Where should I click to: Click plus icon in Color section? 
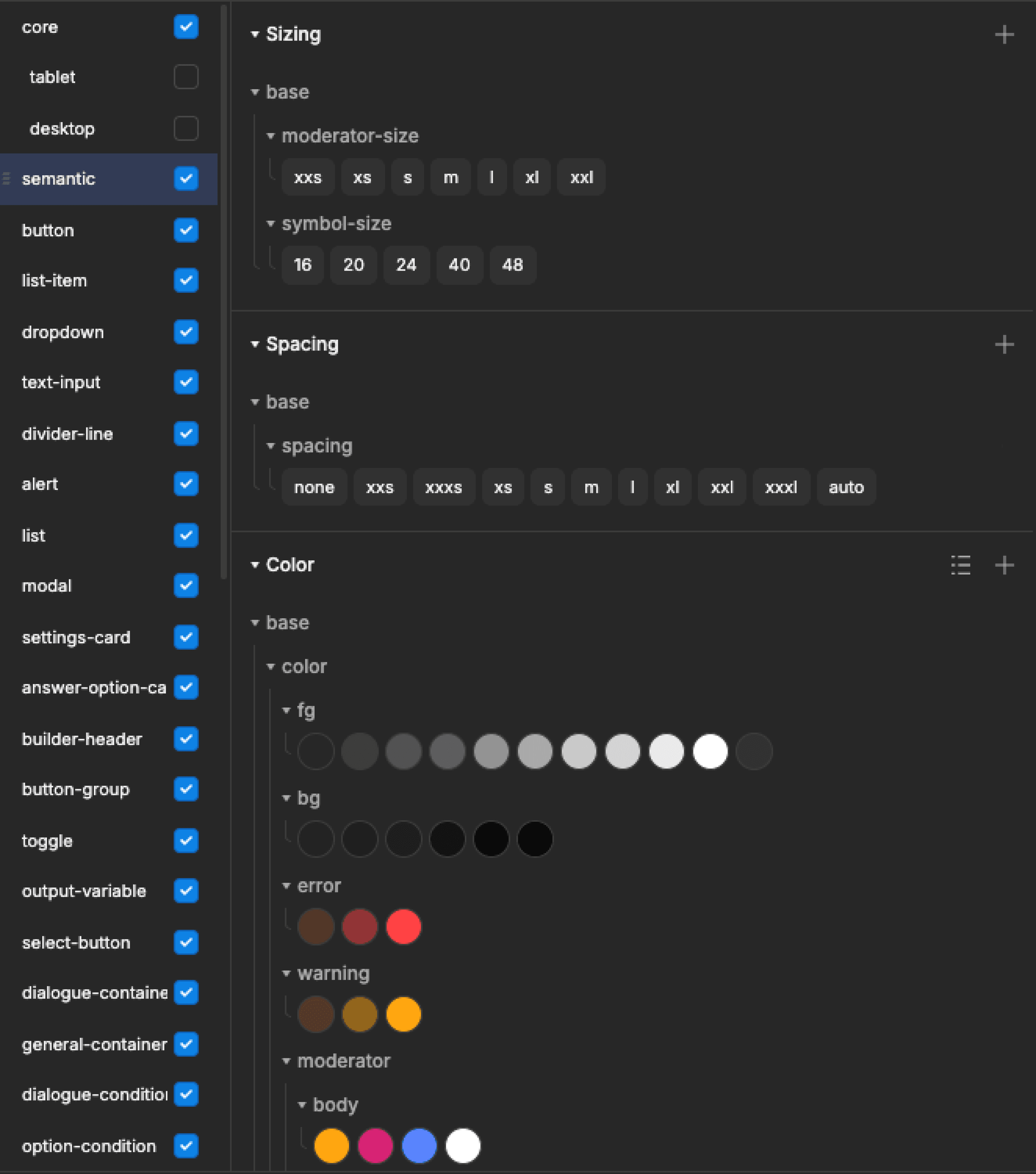point(1004,565)
